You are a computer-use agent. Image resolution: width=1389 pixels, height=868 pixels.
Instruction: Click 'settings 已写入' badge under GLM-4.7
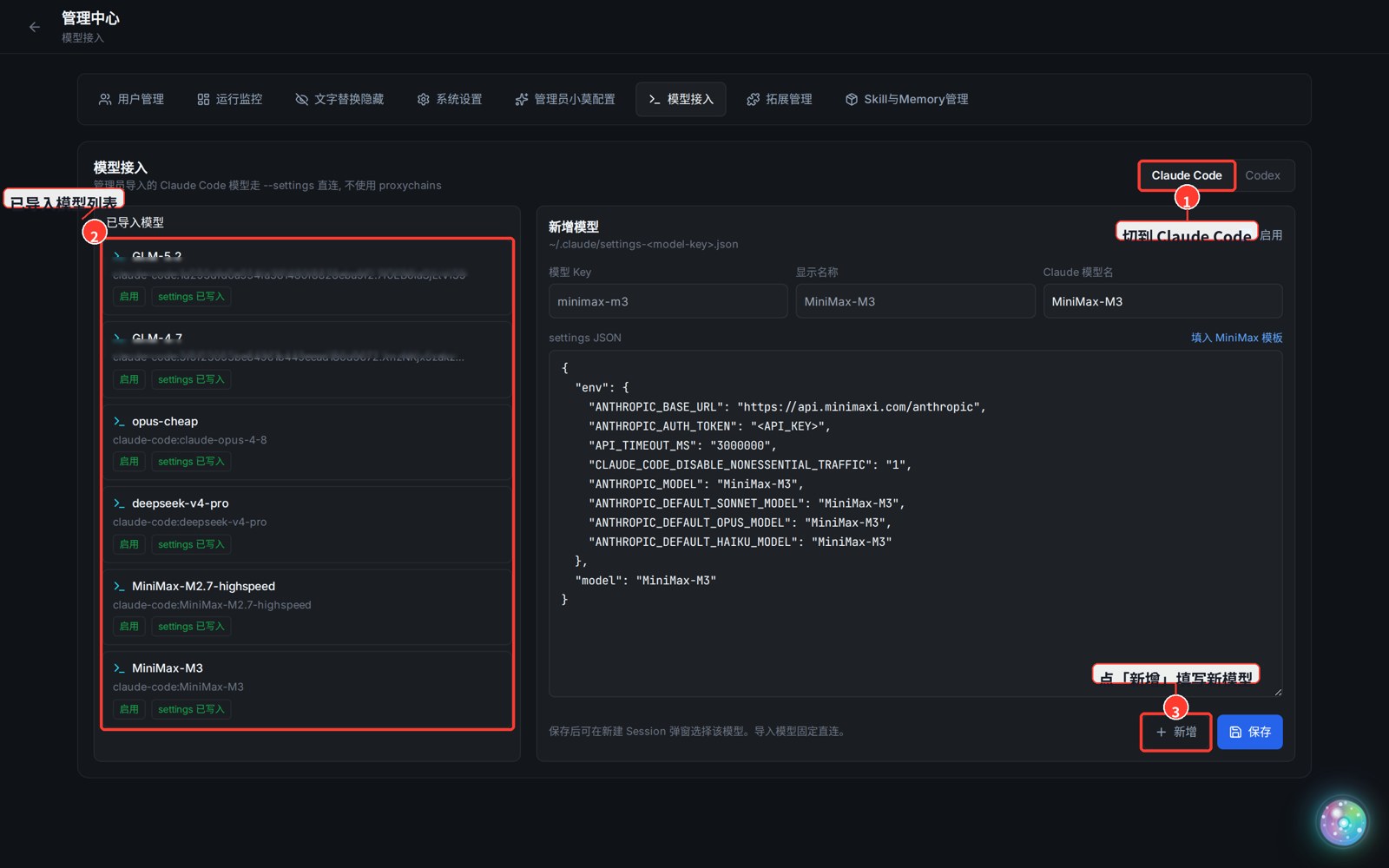click(x=191, y=379)
